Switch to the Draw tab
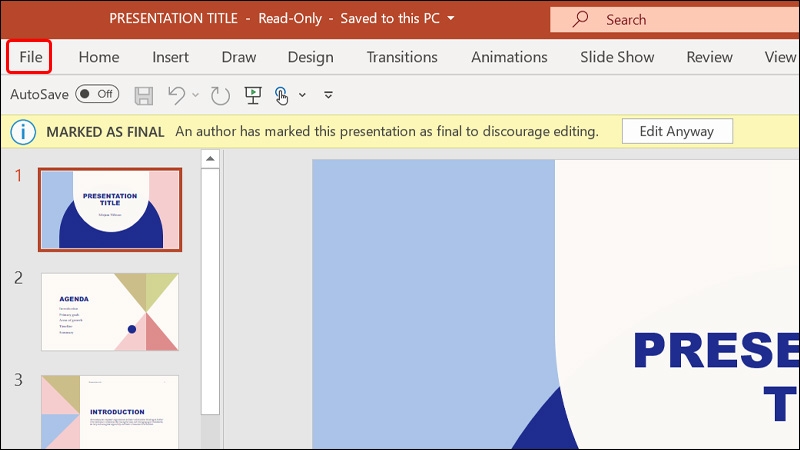 point(239,57)
